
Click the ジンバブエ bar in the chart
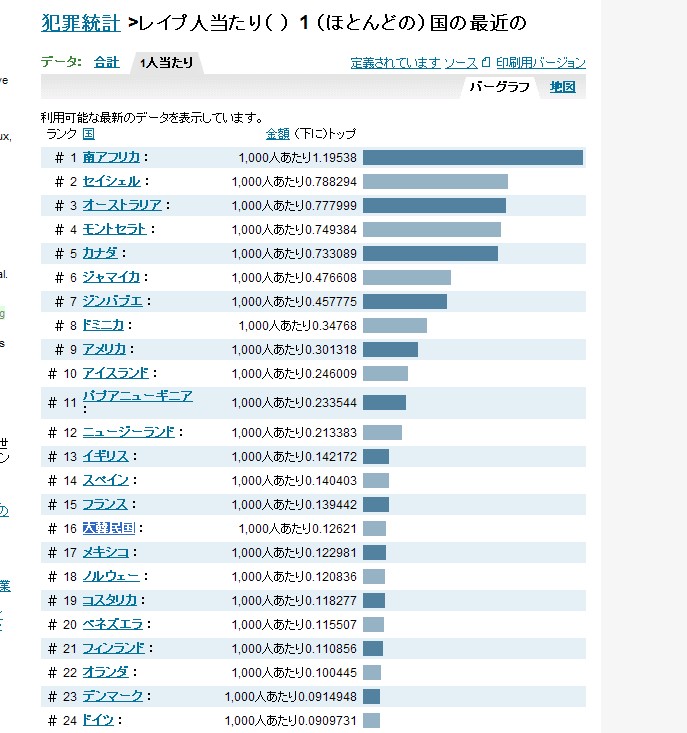404,301
